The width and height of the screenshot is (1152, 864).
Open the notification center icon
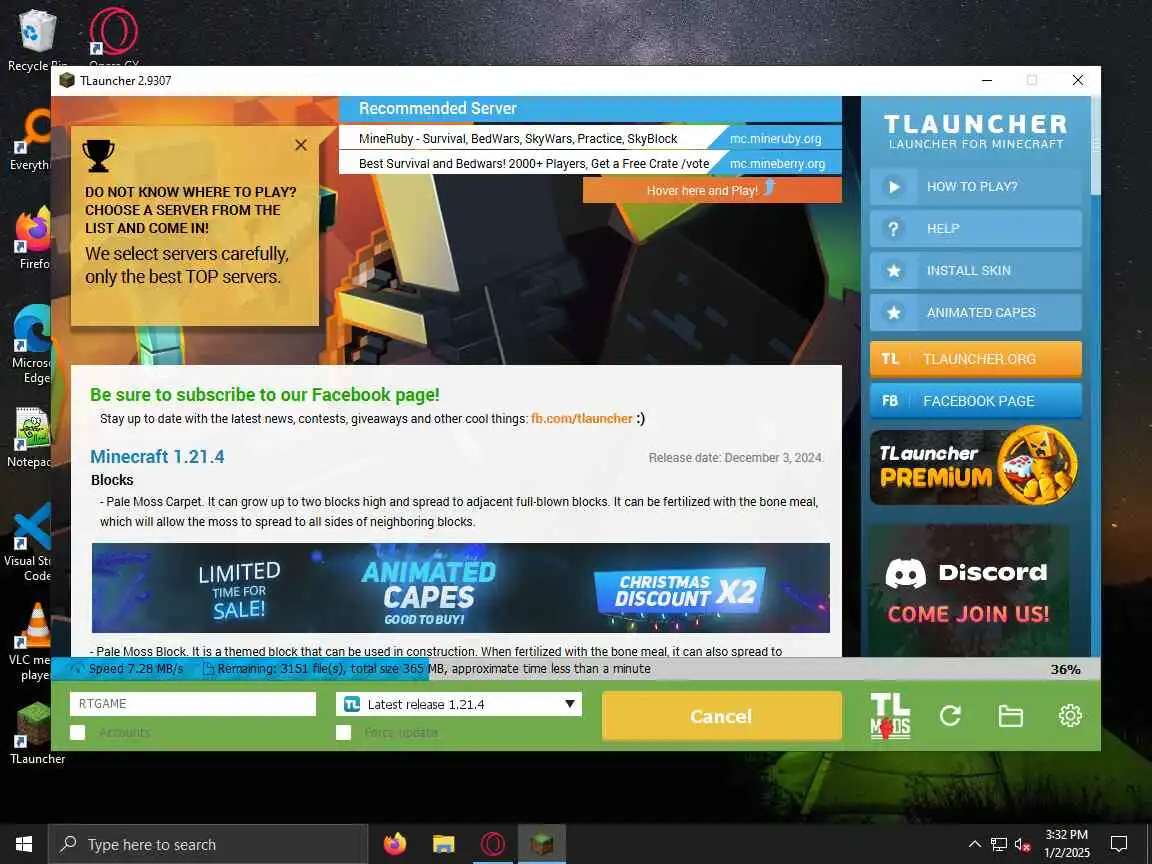(x=1118, y=844)
